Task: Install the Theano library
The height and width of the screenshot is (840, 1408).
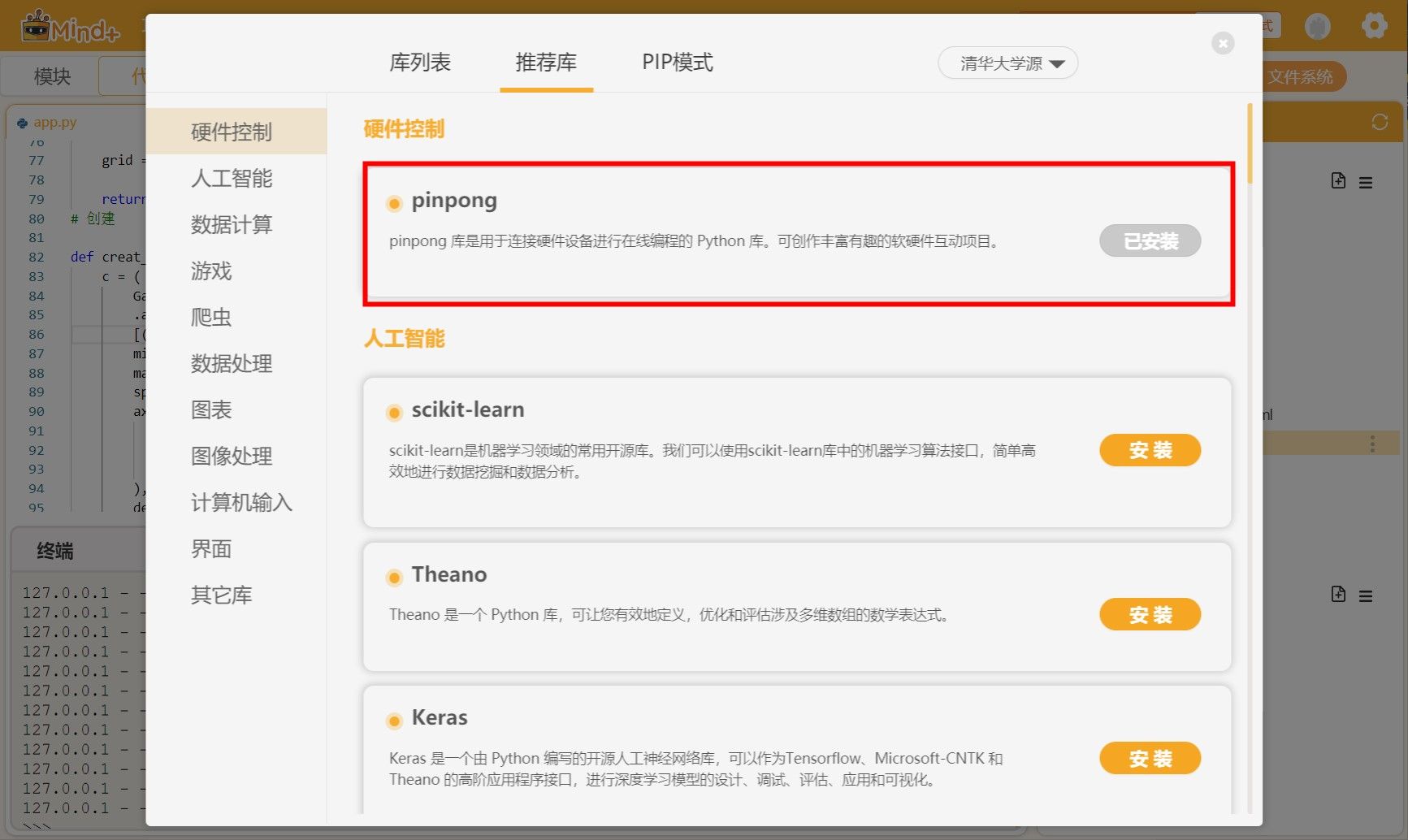Action: 1150,615
